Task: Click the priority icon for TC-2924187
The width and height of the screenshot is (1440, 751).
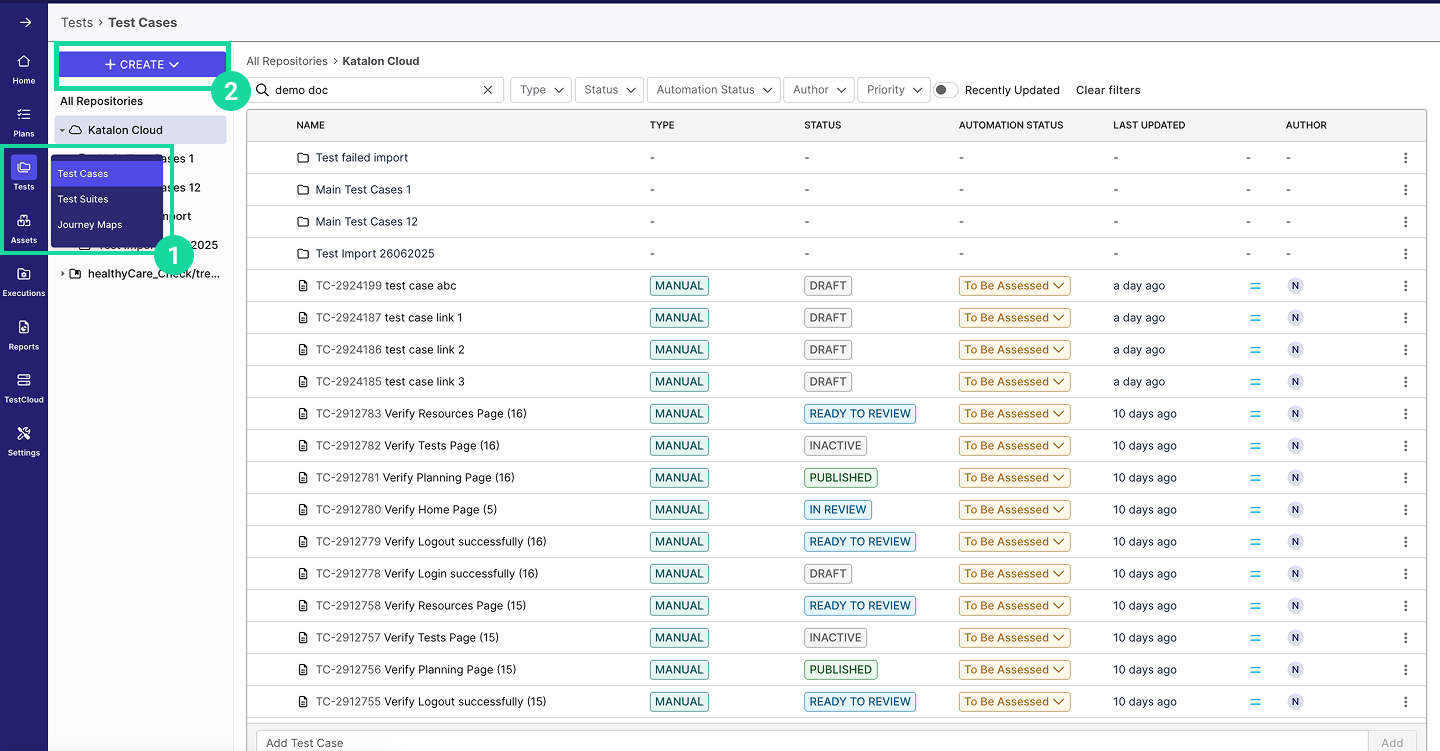Action: point(1255,318)
